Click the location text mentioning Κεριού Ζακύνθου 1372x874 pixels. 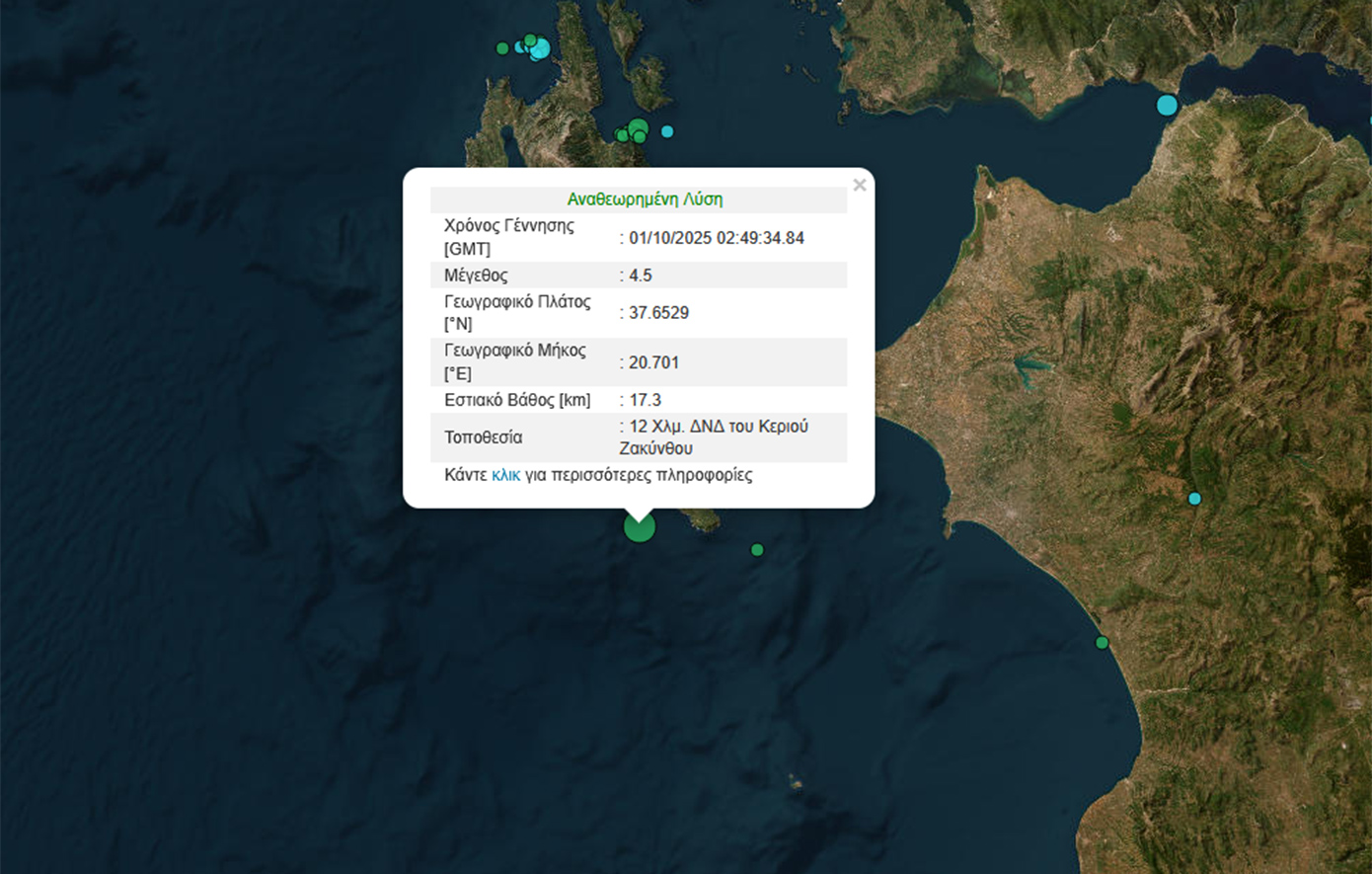(x=718, y=437)
